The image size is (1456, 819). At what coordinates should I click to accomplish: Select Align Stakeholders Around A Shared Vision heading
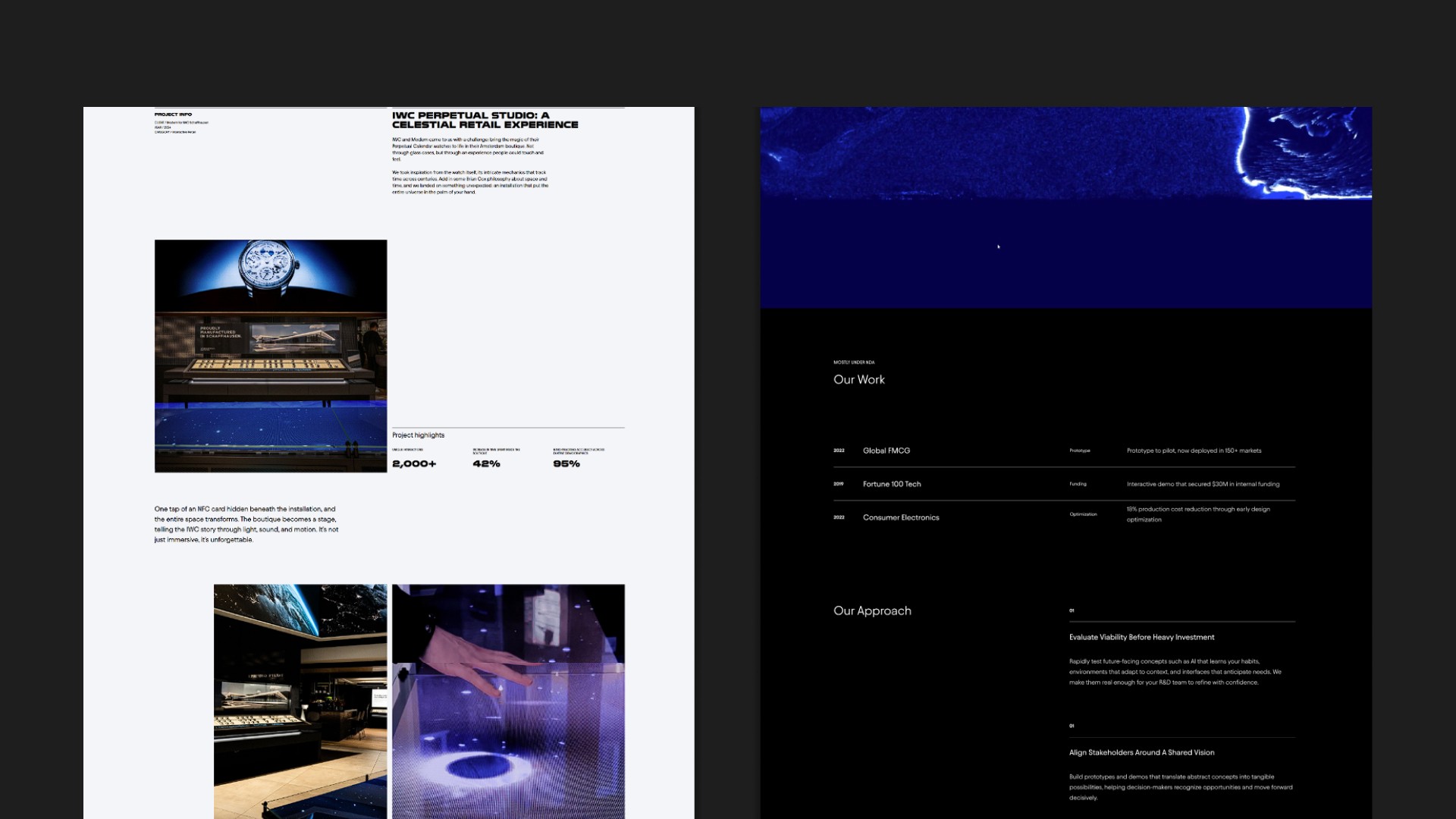1141,753
